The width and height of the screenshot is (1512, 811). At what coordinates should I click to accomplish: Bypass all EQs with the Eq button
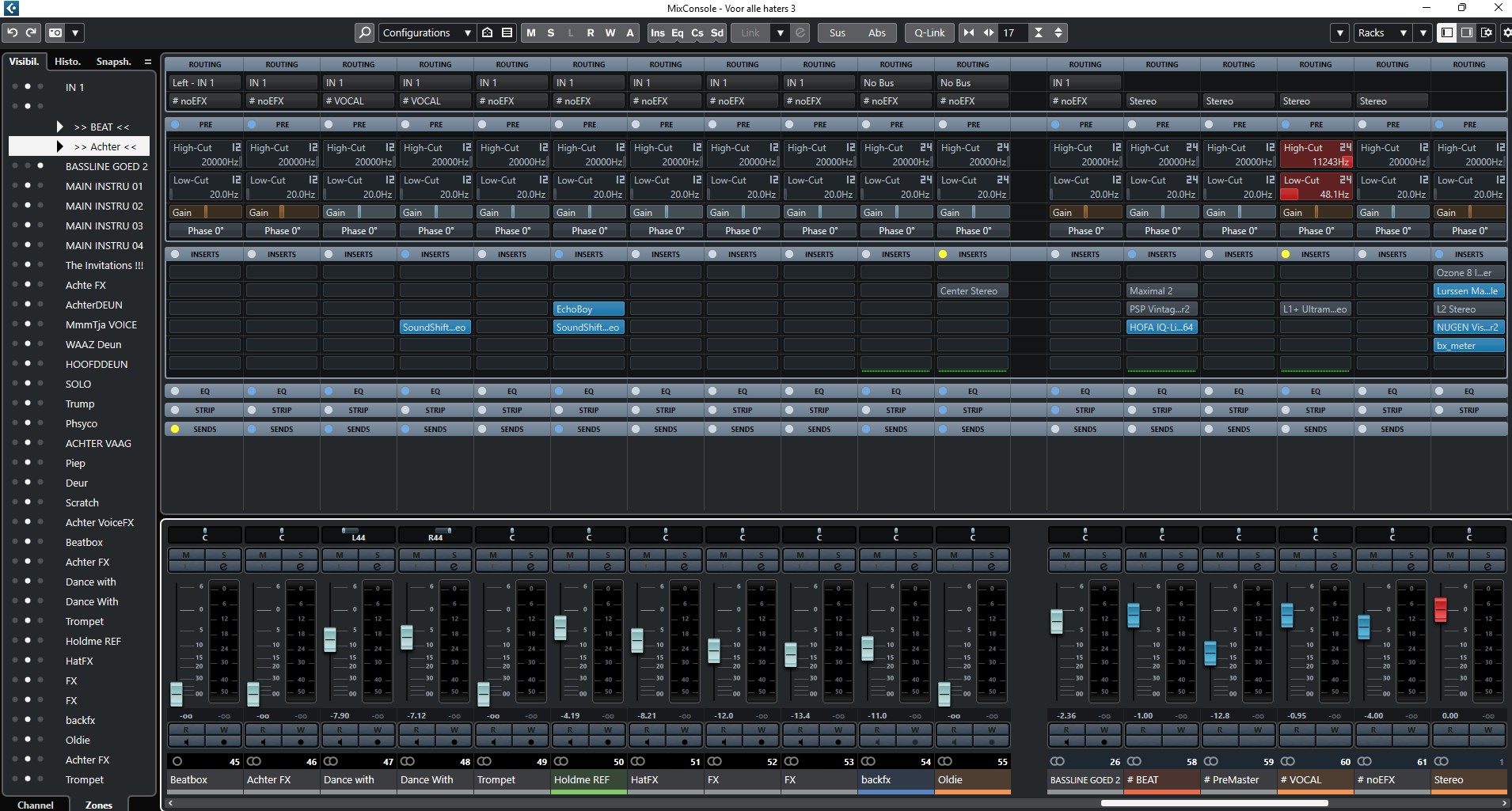(678, 32)
